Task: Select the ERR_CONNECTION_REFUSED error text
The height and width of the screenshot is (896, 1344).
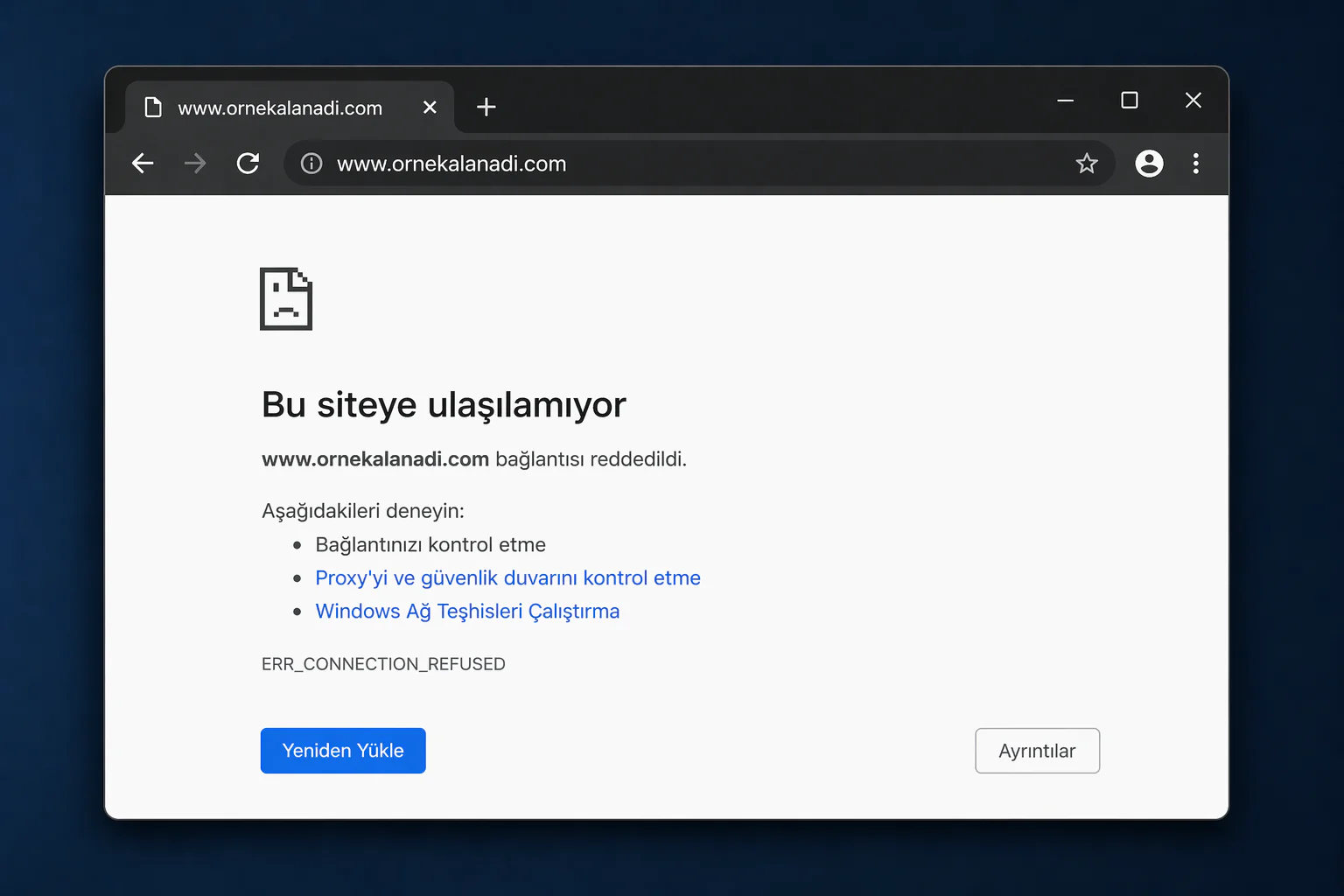Action: click(383, 663)
